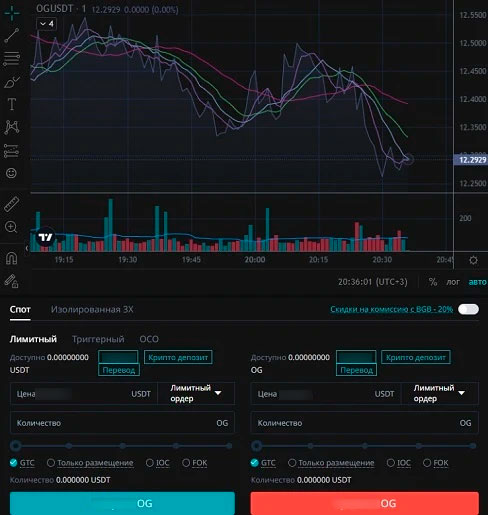Viewport: 488px width, 515px height.
Task: Toggle percent scale on chart
Action: click(x=433, y=282)
